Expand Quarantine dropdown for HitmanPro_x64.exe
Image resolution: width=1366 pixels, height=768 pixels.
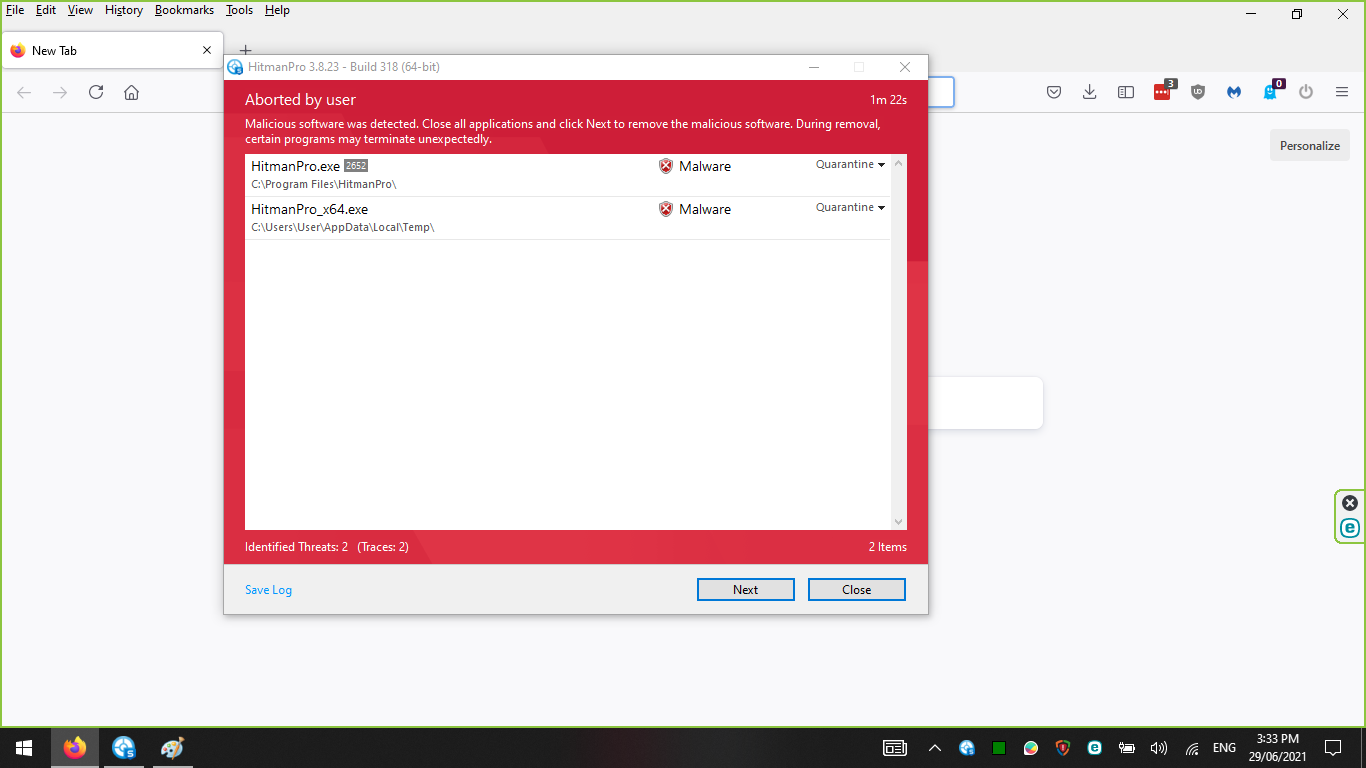click(851, 208)
